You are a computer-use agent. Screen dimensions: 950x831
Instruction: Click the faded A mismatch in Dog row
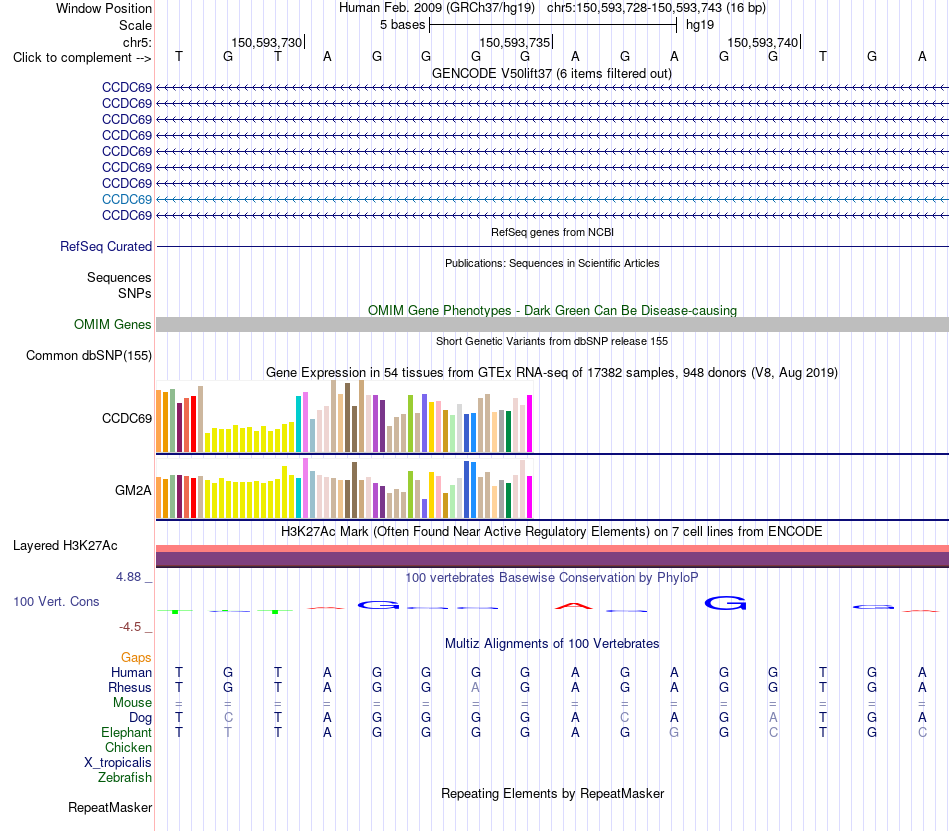click(x=773, y=718)
